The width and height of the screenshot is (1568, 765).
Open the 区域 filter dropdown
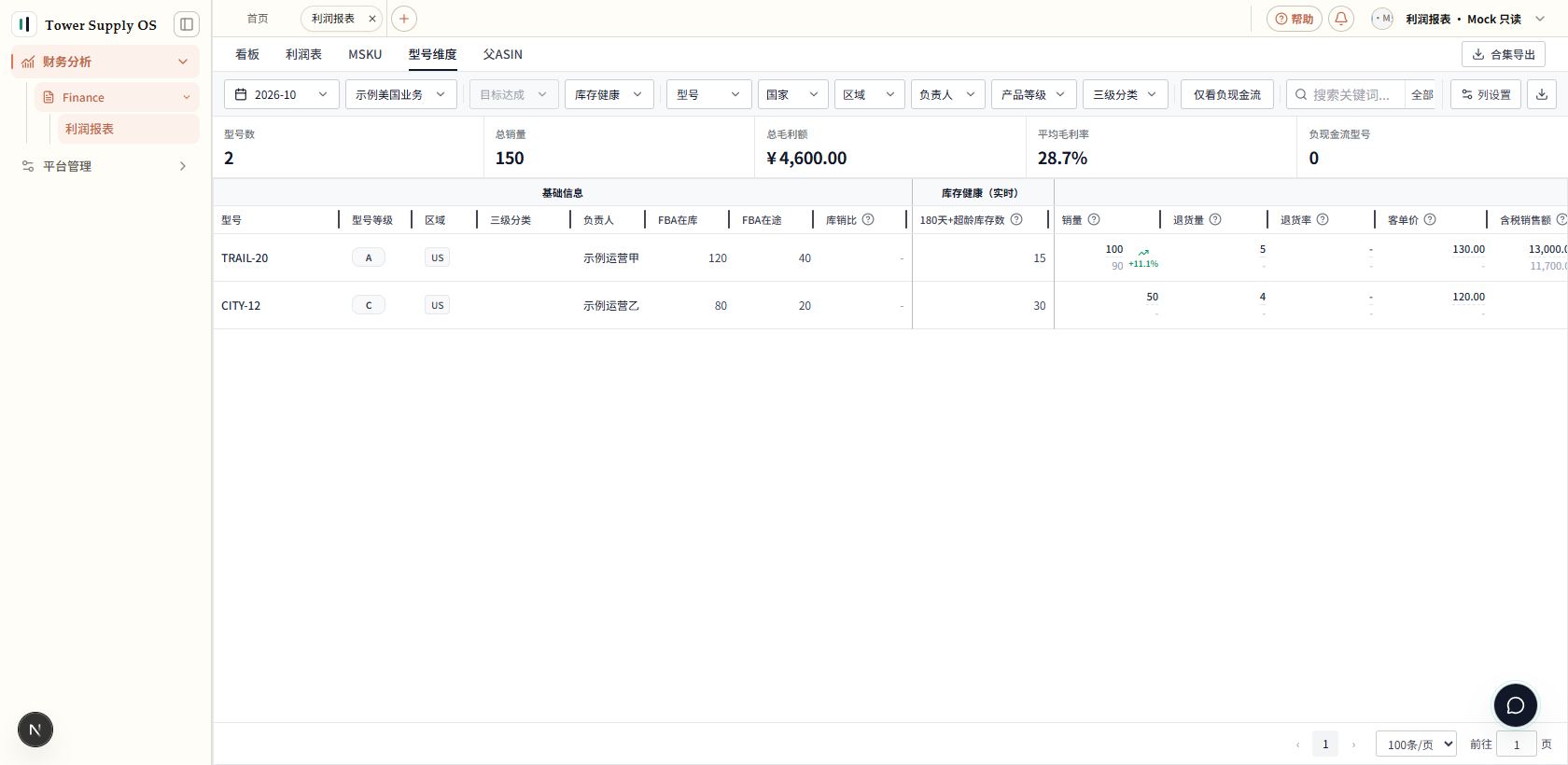[x=869, y=94]
